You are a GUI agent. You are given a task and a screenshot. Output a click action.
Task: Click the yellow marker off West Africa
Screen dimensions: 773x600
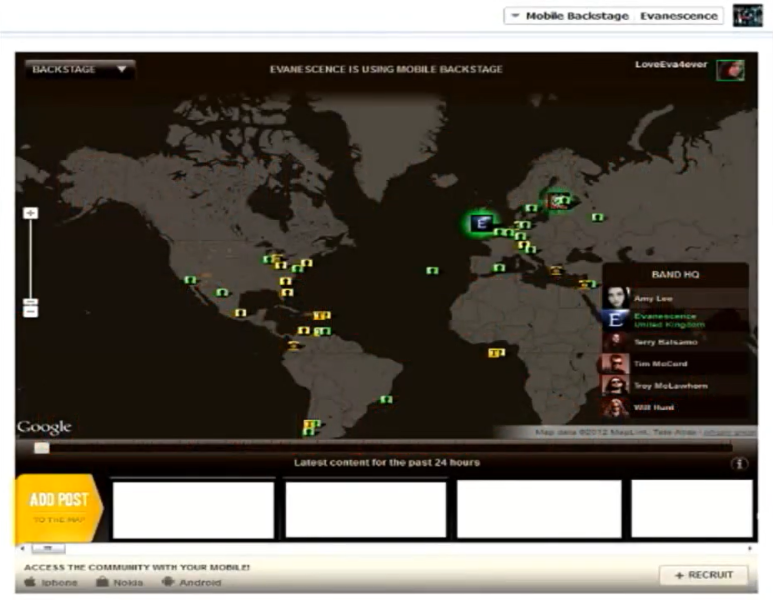click(x=496, y=353)
